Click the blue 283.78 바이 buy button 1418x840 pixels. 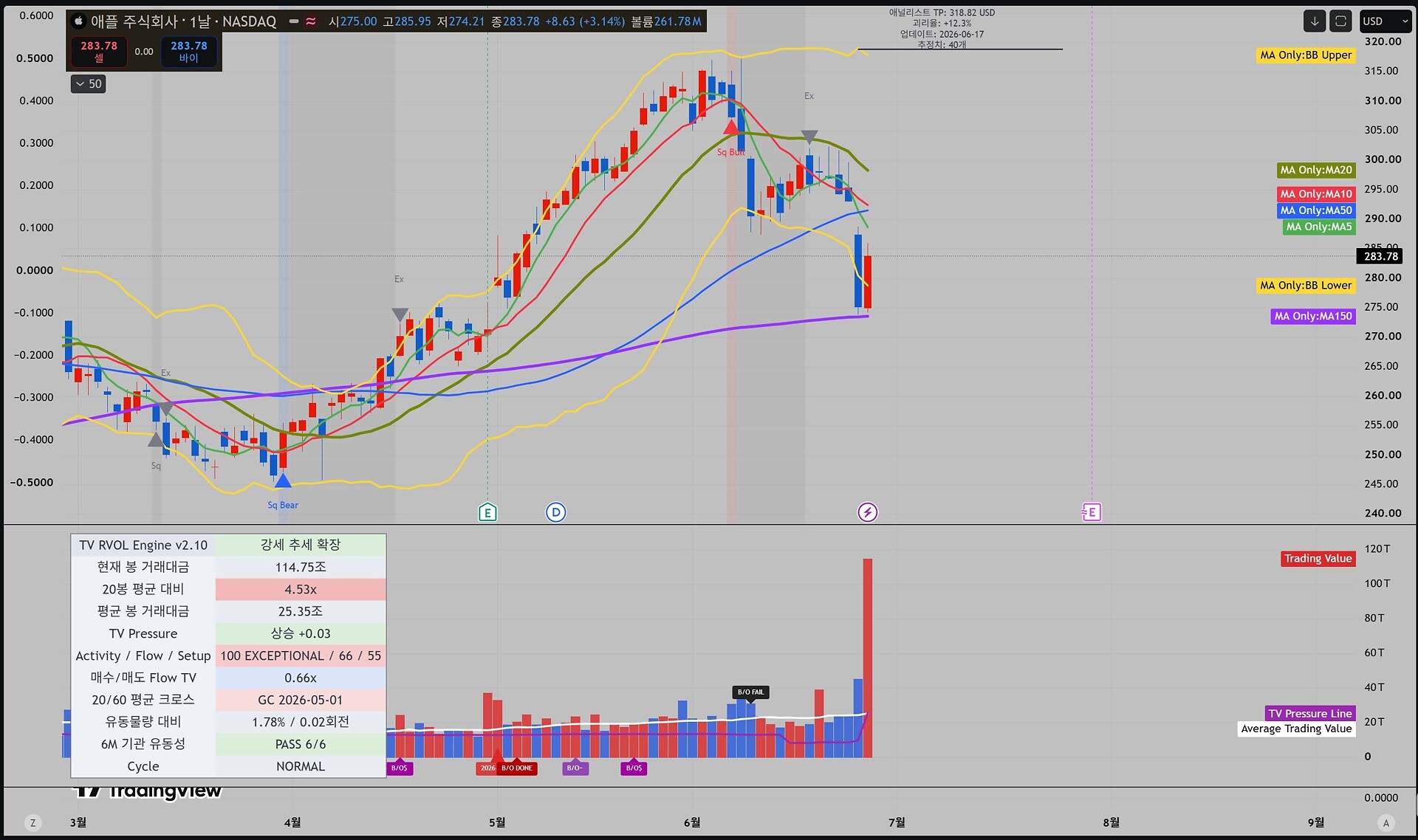click(189, 51)
